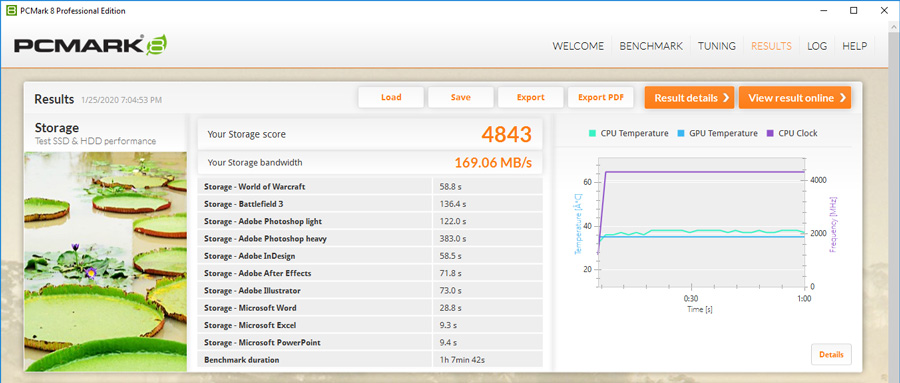Viewport: 900px width, 383px height.
Task: Click 'Test SSD & HDD performance' subtitle
Action: click(95, 141)
